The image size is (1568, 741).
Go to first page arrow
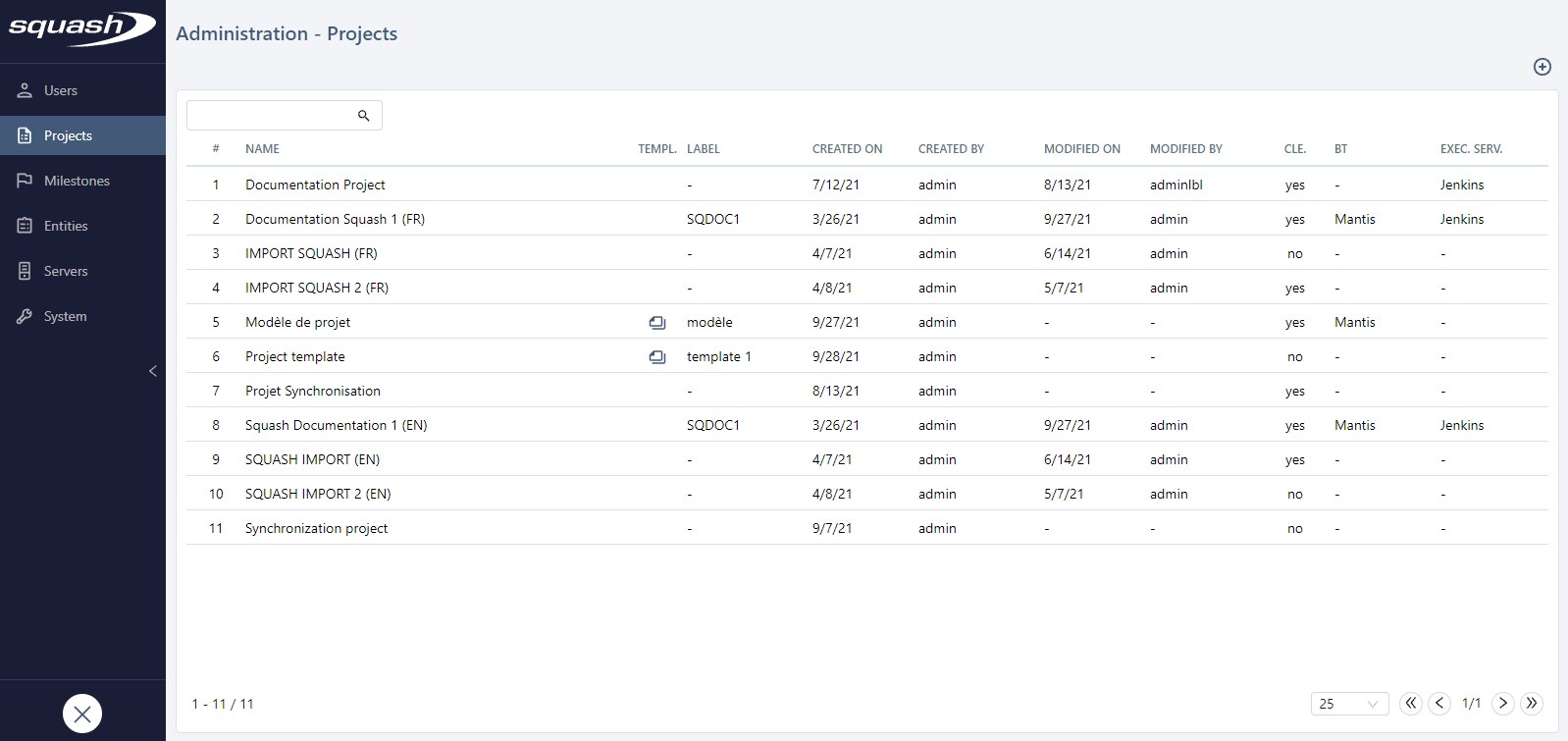tap(1411, 703)
